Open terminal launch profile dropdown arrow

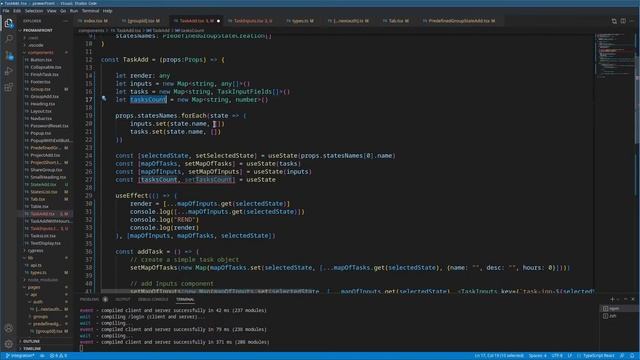[618, 299]
